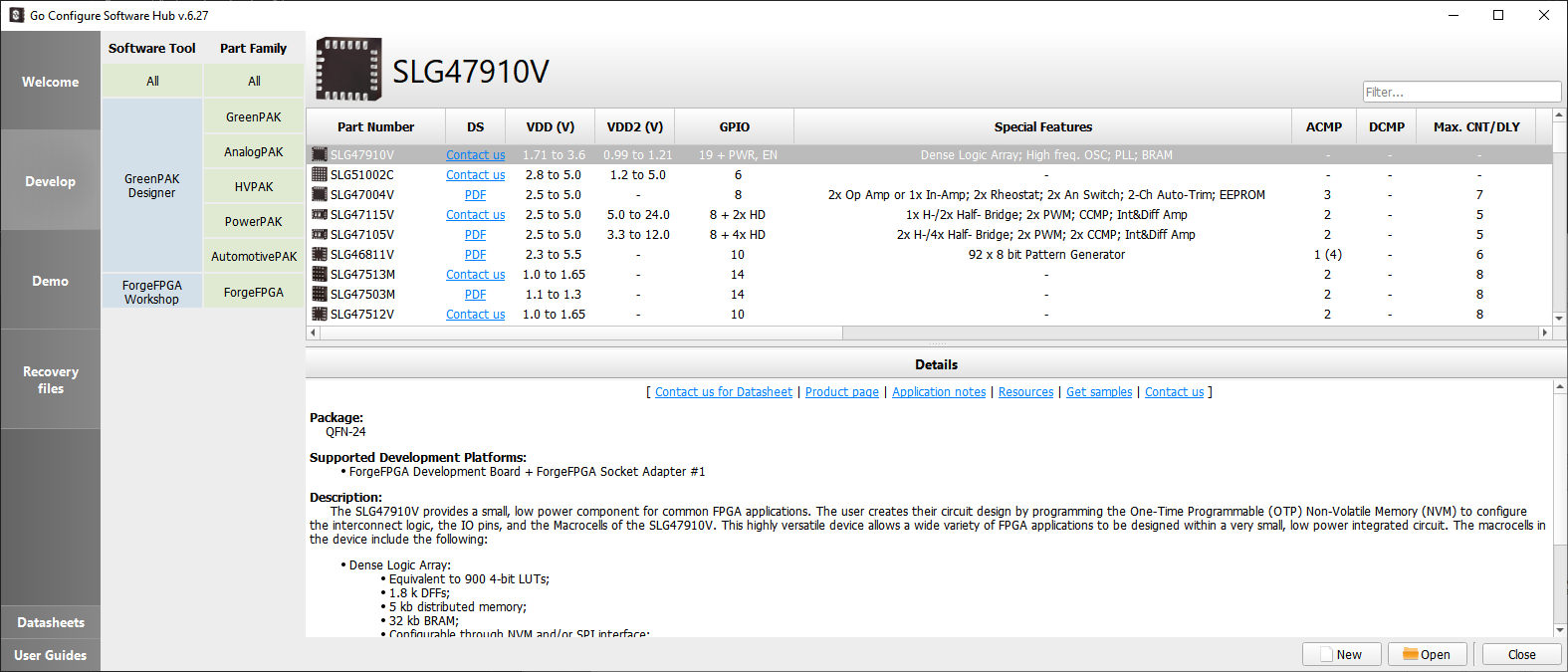Screen dimensions: 1568x672
Task: Click the SLG47910V chip icon in the table
Action: click(x=320, y=154)
